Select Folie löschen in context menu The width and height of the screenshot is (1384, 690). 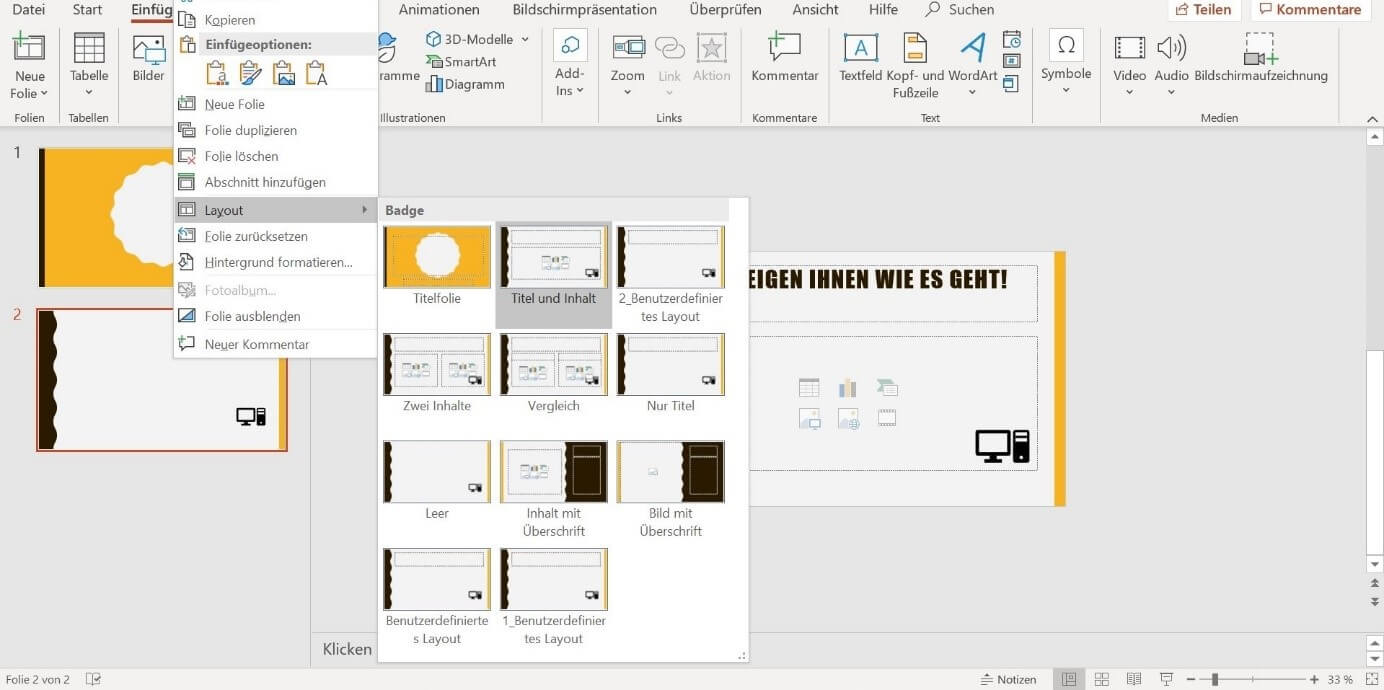click(x=275, y=156)
